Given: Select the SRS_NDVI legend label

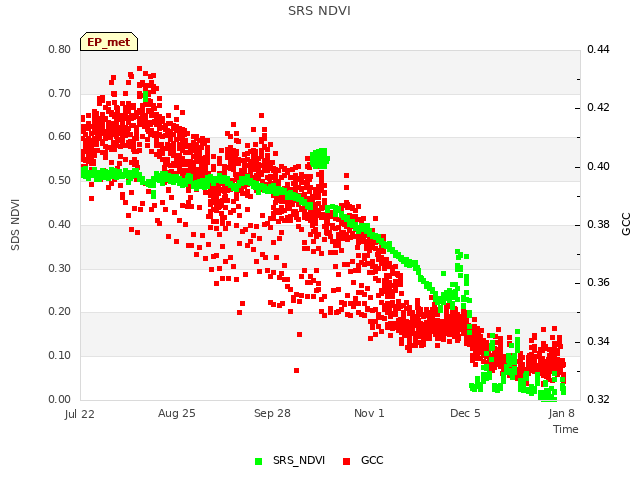Looking at the screenshot, I should point(299,460).
